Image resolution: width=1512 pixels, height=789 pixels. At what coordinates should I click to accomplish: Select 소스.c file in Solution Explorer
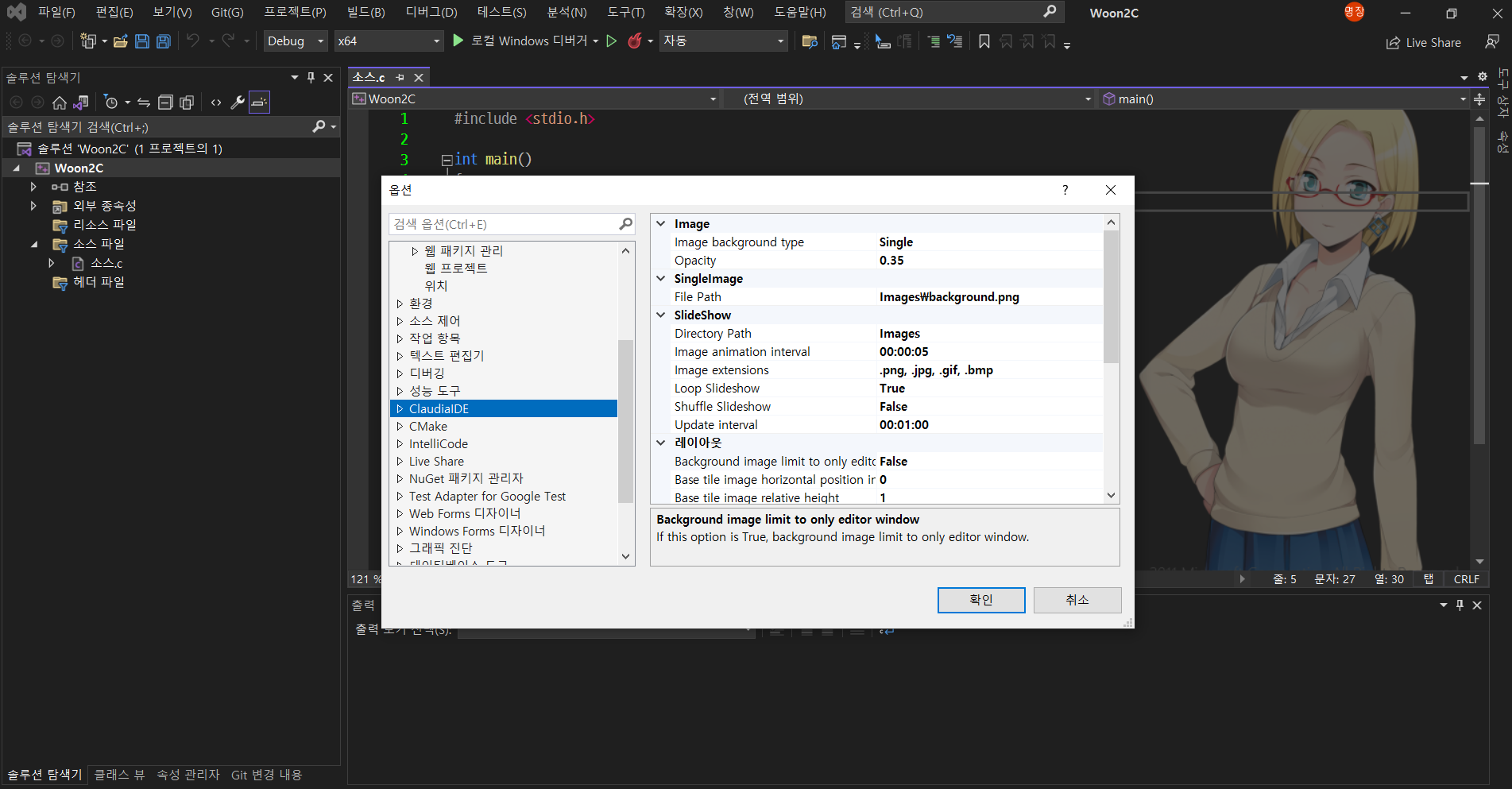[x=106, y=263]
